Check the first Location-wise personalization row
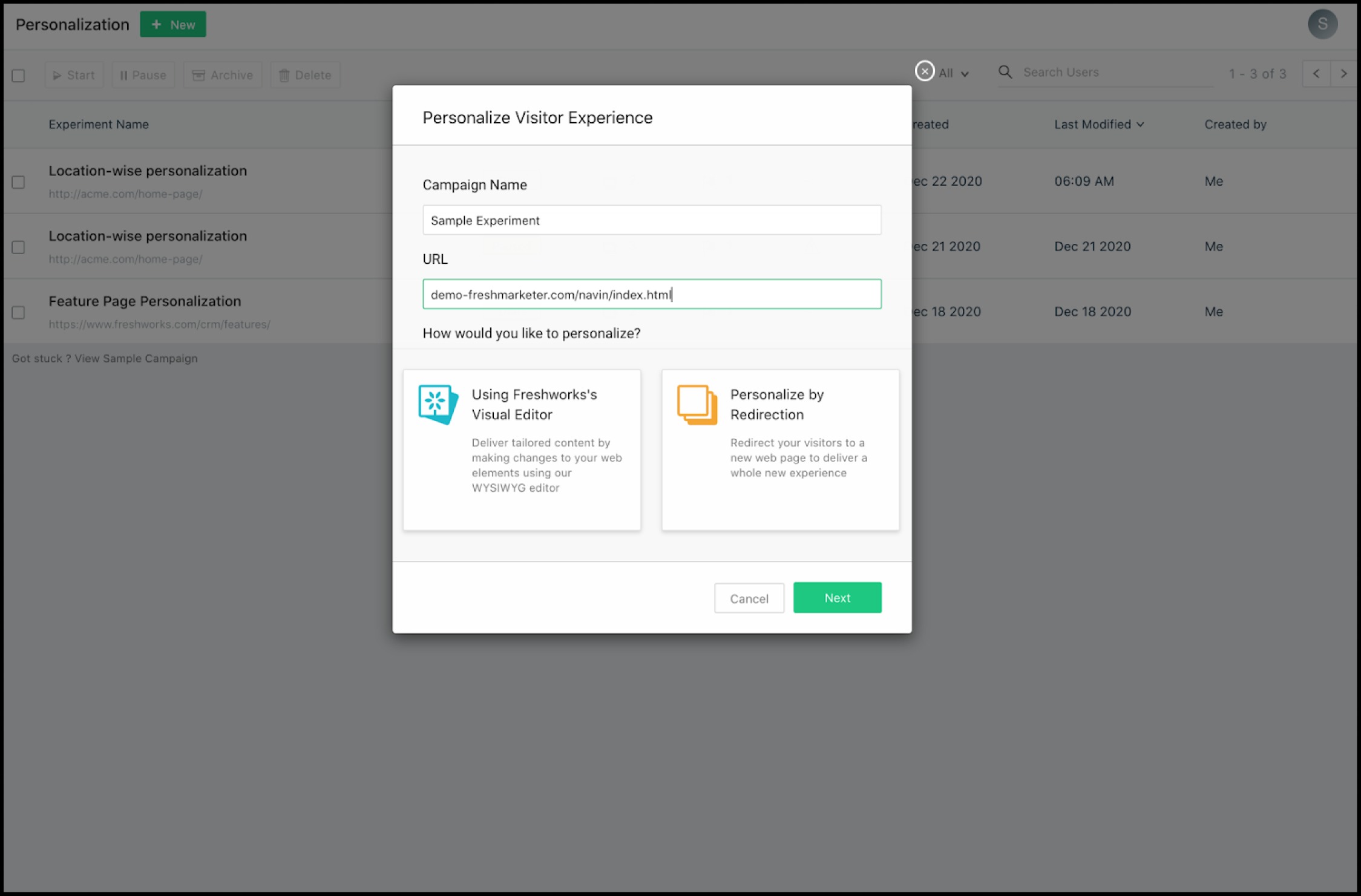This screenshot has width=1361, height=896. pos(18,182)
